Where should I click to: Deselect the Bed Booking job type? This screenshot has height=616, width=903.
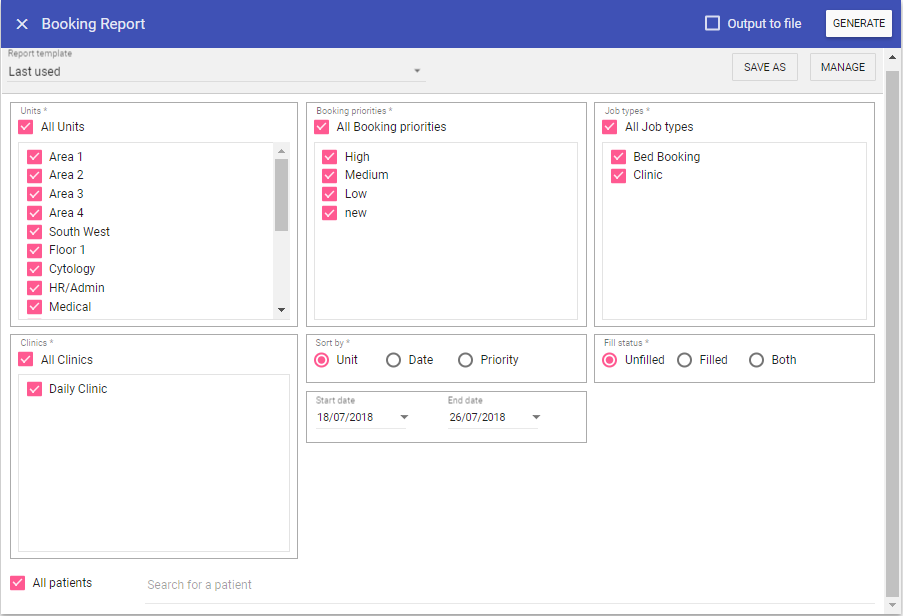click(618, 157)
